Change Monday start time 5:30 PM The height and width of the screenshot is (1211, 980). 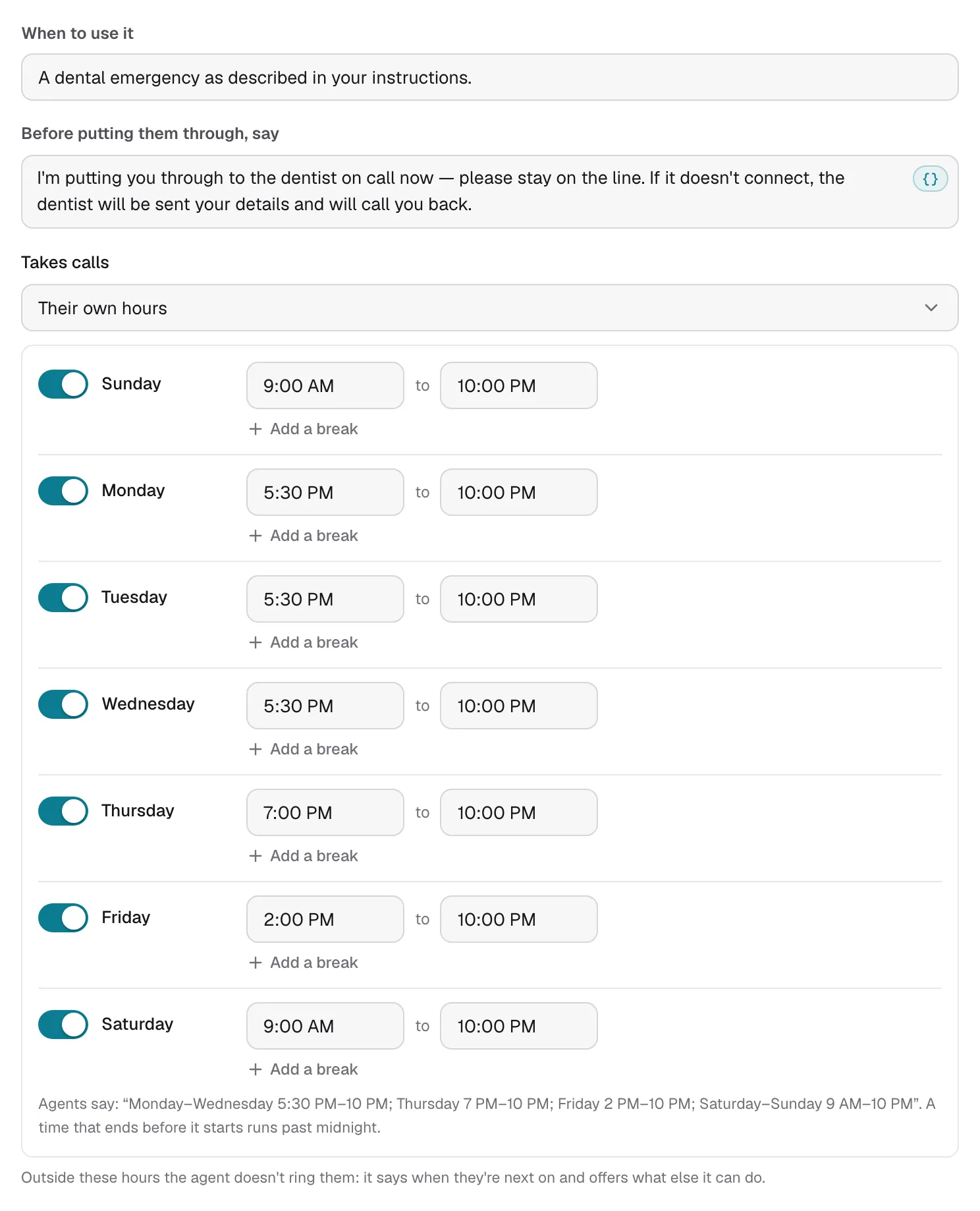325,492
